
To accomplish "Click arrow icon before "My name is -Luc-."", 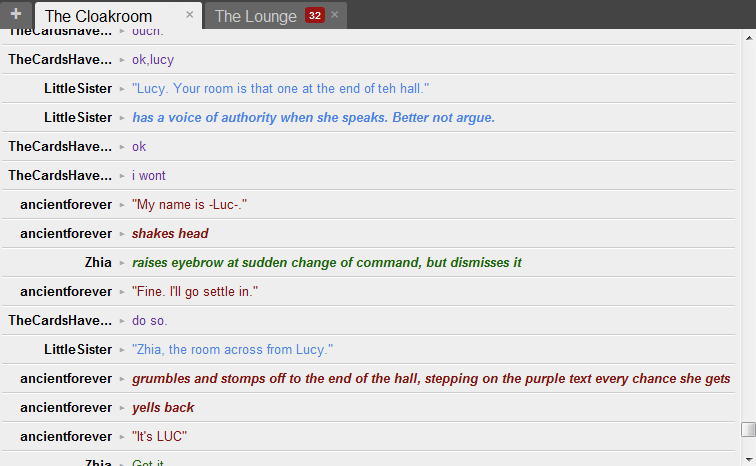I will (122, 205).
